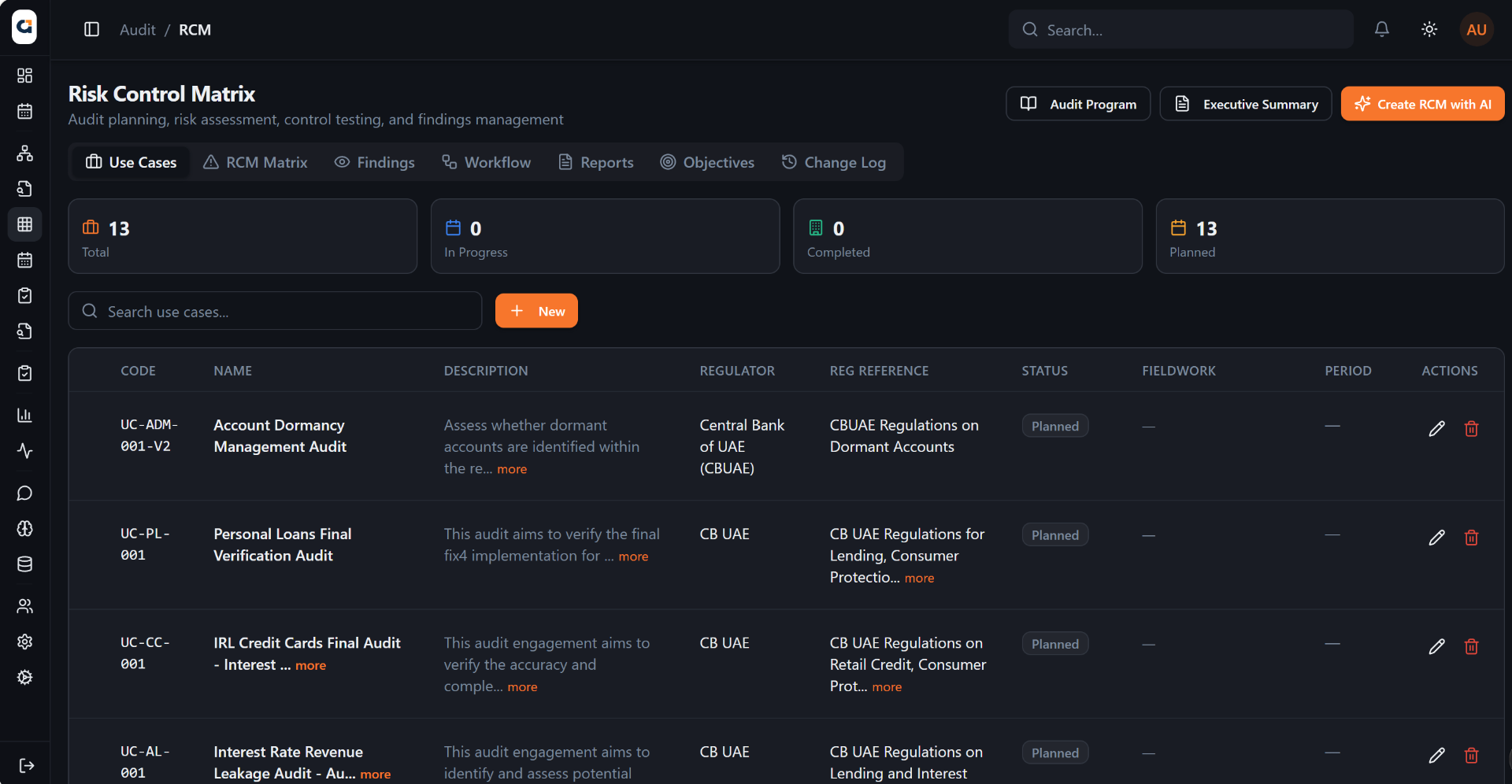Open the org chart hierarchy icon in the sidebar
Image resolution: width=1512 pixels, height=784 pixels.
tap(24, 153)
